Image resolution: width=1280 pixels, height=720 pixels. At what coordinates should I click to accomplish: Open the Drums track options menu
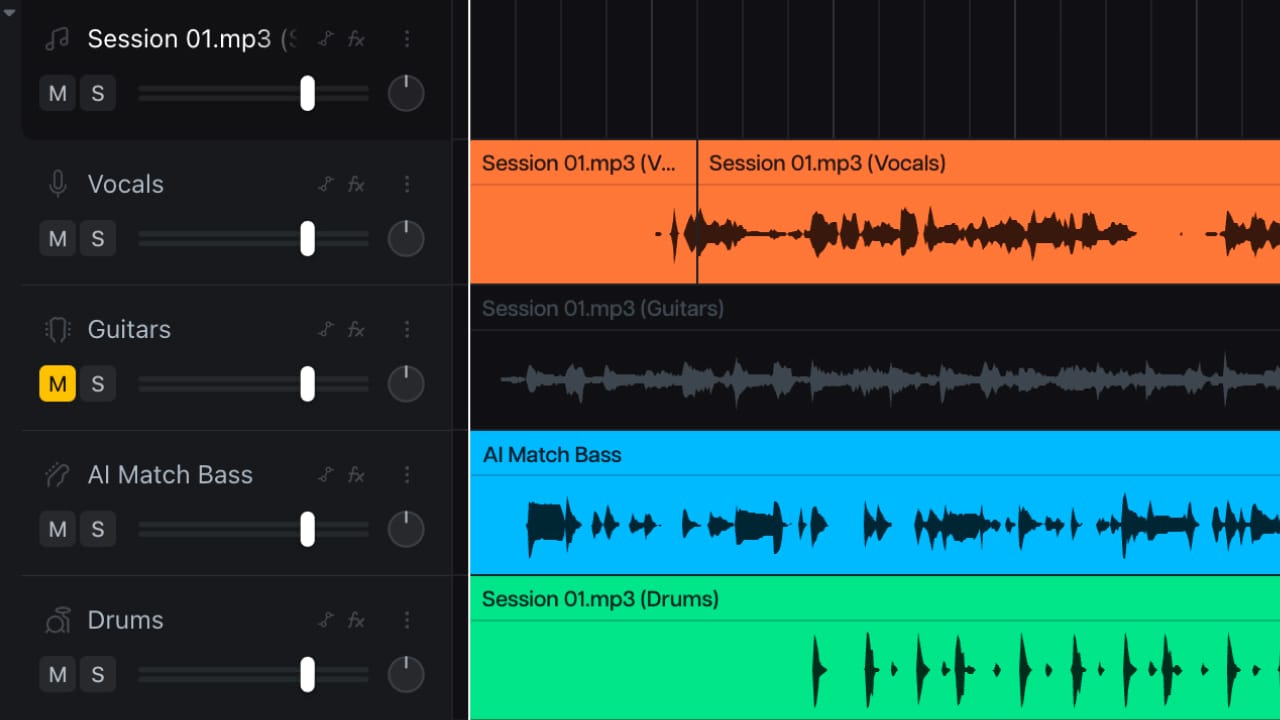(407, 620)
